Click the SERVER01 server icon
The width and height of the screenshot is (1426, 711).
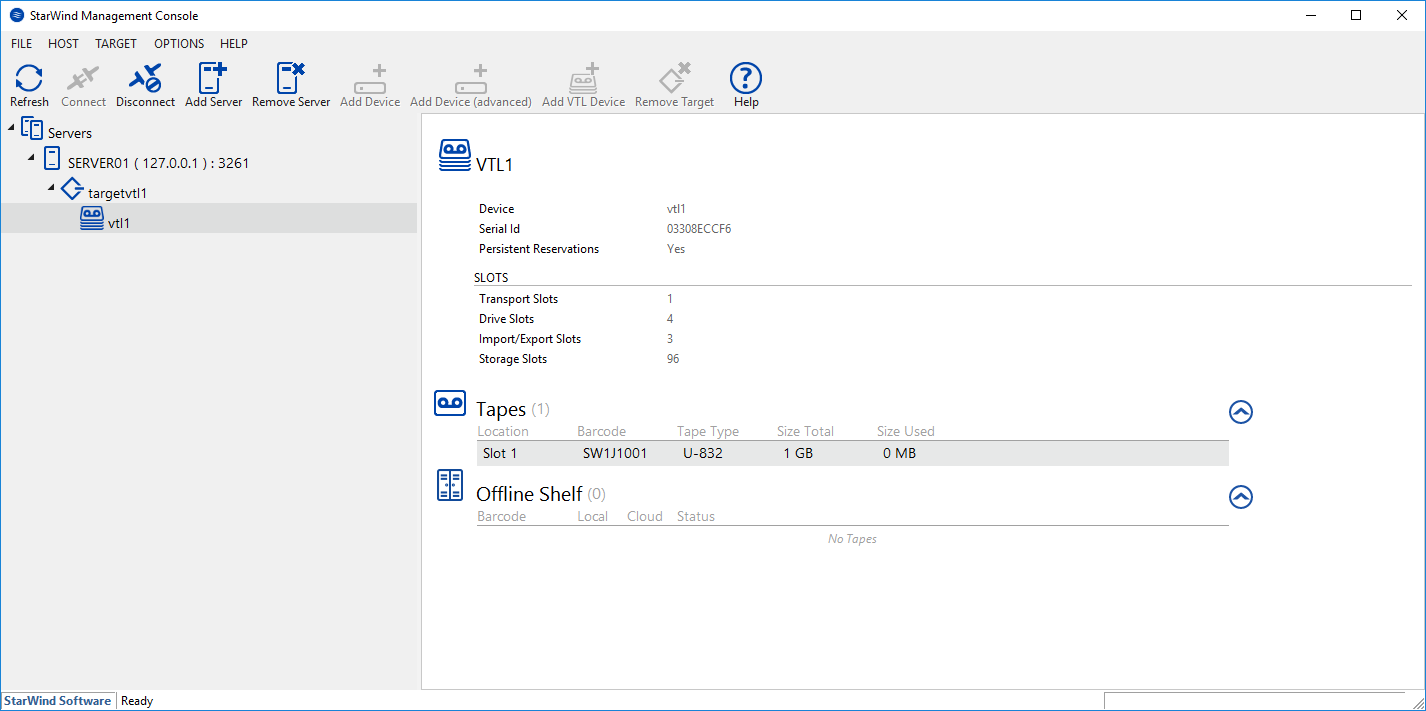pyautogui.click(x=52, y=159)
